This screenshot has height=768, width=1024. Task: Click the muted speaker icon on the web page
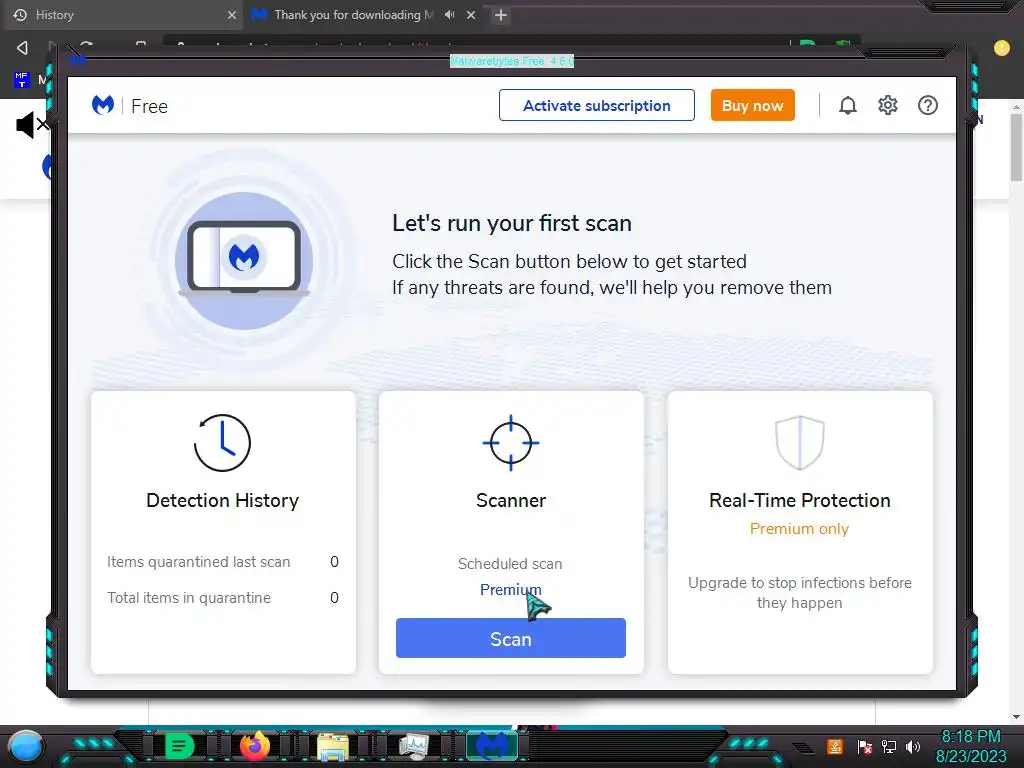[x=31, y=124]
